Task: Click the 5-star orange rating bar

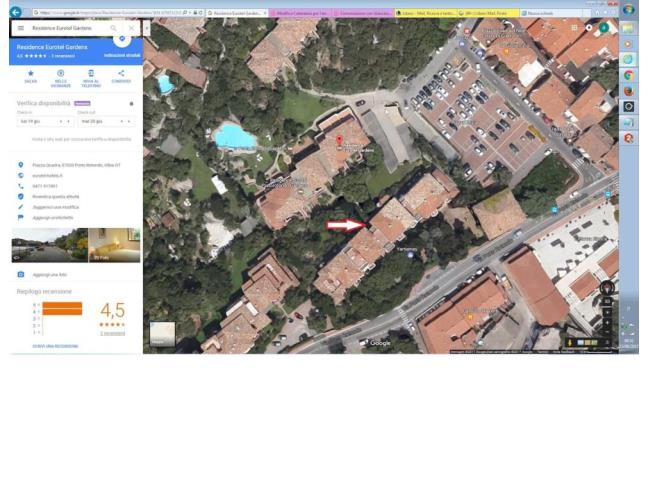Action: (x=62, y=305)
